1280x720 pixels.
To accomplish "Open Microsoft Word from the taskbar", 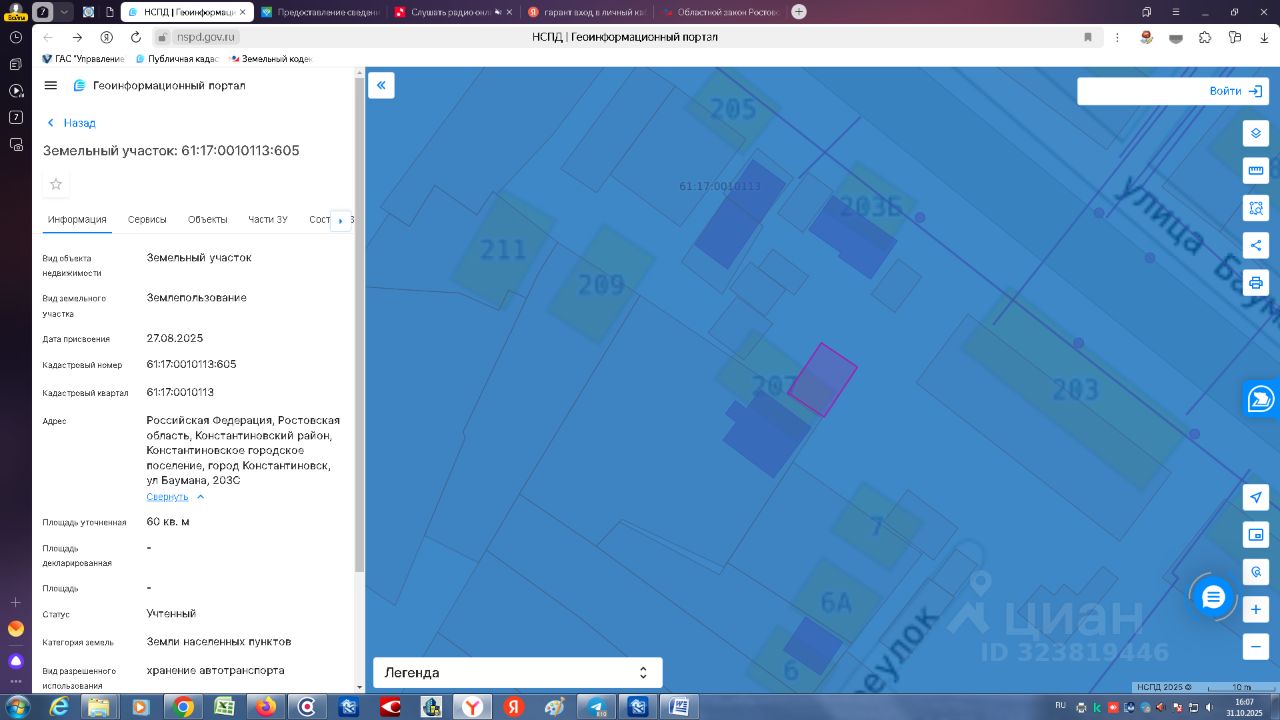I will pyautogui.click(x=679, y=707).
